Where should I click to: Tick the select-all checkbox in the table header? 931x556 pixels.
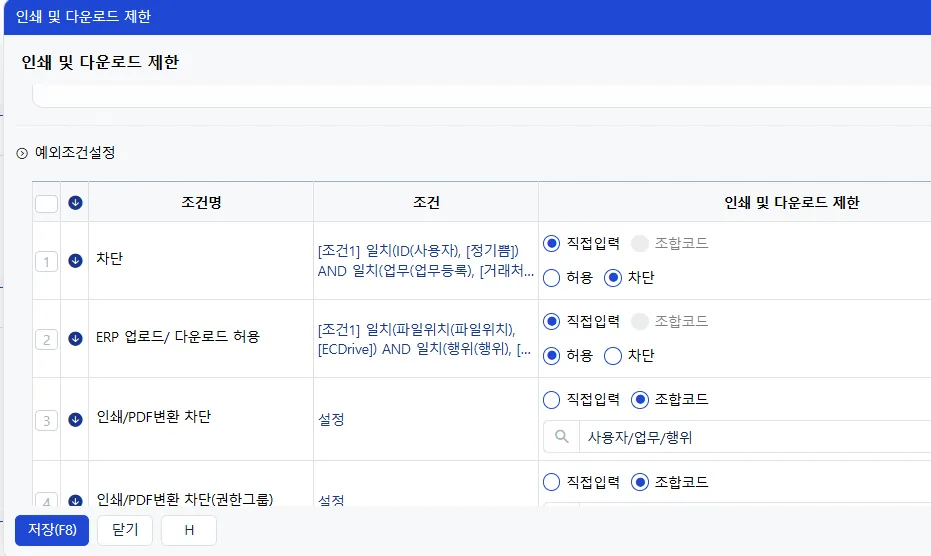[46, 203]
